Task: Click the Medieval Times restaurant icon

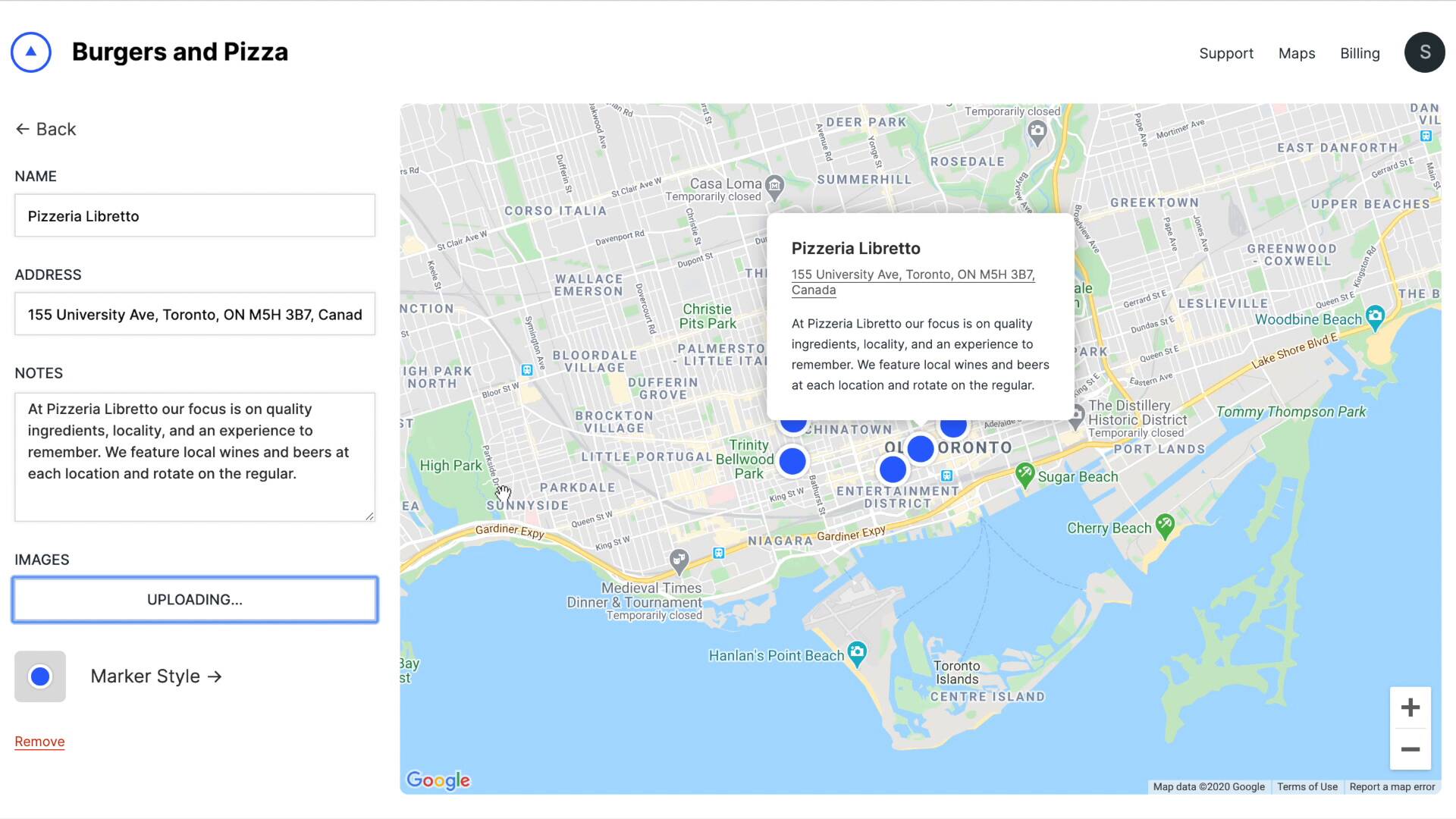Action: (679, 561)
